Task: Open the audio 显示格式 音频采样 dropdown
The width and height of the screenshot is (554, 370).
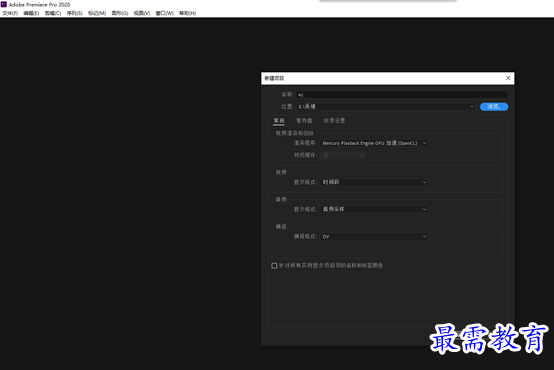Action: [374, 209]
